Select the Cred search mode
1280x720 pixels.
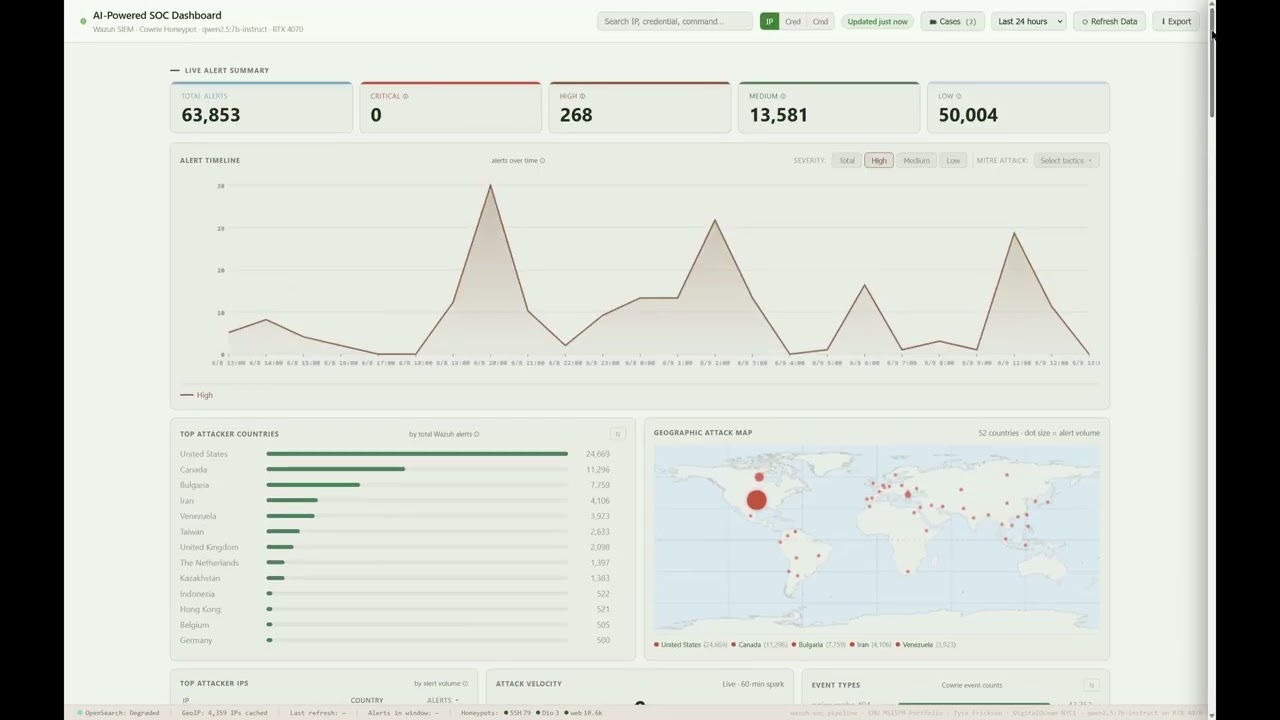[x=792, y=21]
